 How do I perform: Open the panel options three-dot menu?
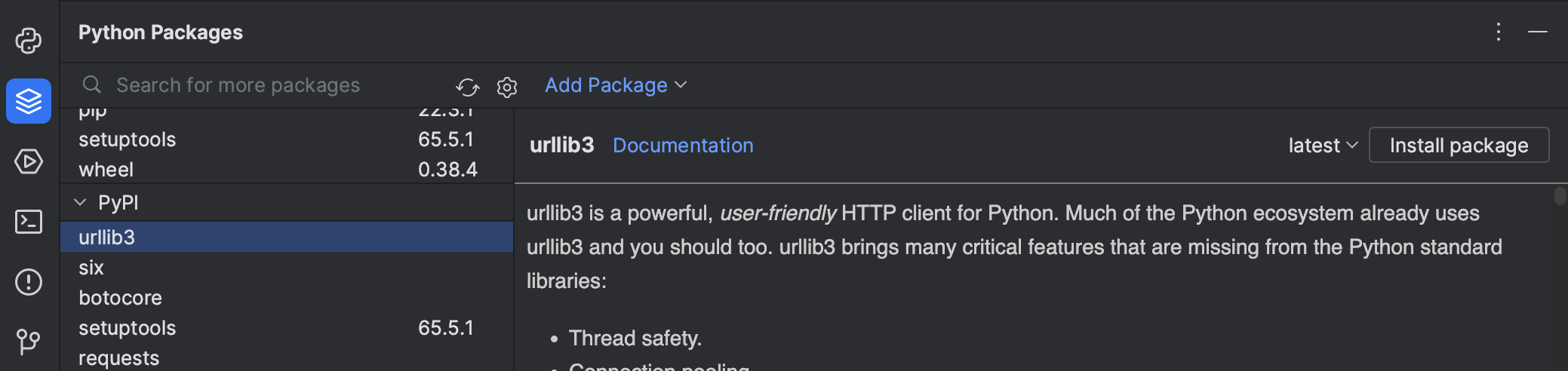1499,32
